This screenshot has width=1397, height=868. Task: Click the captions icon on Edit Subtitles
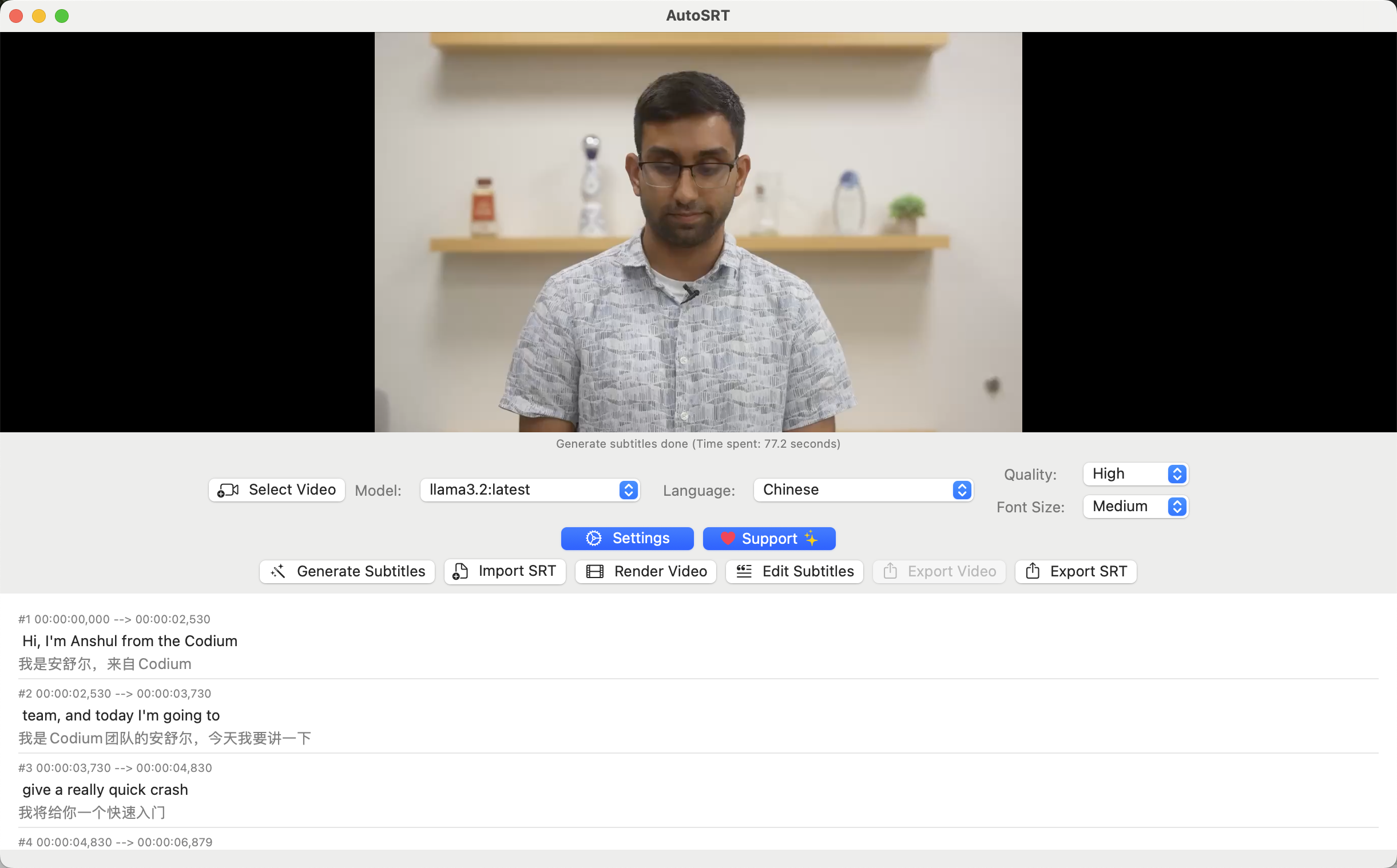click(744, 571)
